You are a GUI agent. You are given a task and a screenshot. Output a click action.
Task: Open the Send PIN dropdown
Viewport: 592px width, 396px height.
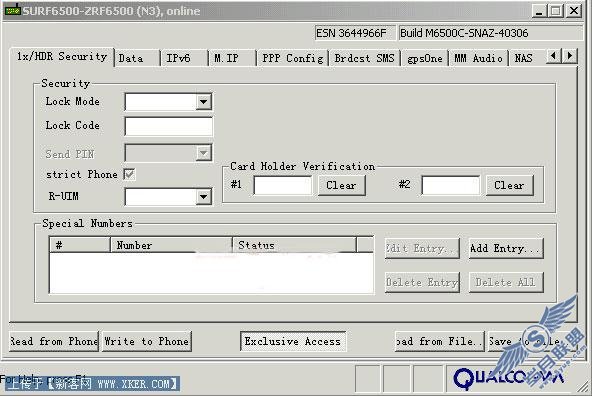click(168, 153)
